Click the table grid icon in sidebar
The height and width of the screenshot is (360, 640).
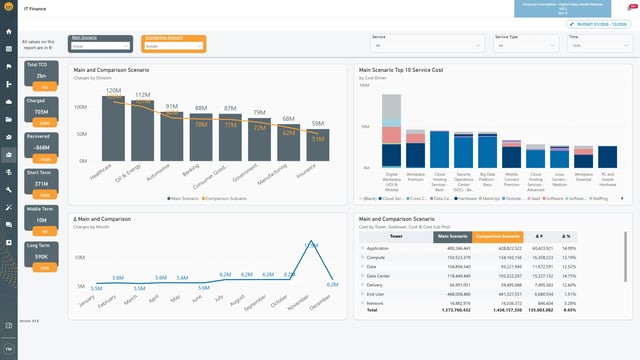pyautogui.click(x=9, y=49)
